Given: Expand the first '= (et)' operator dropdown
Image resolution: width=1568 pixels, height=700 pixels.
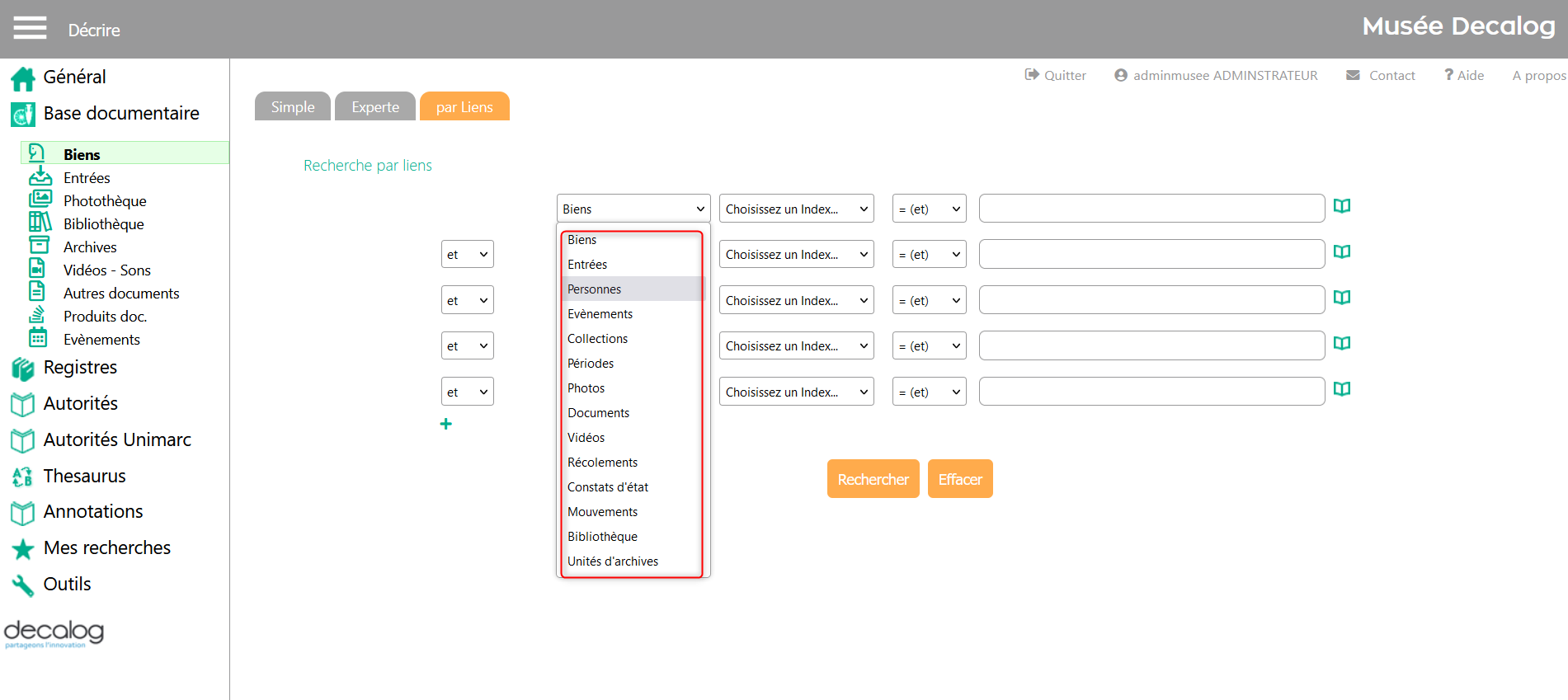Looking at the screenshot, I should [929, 209].
